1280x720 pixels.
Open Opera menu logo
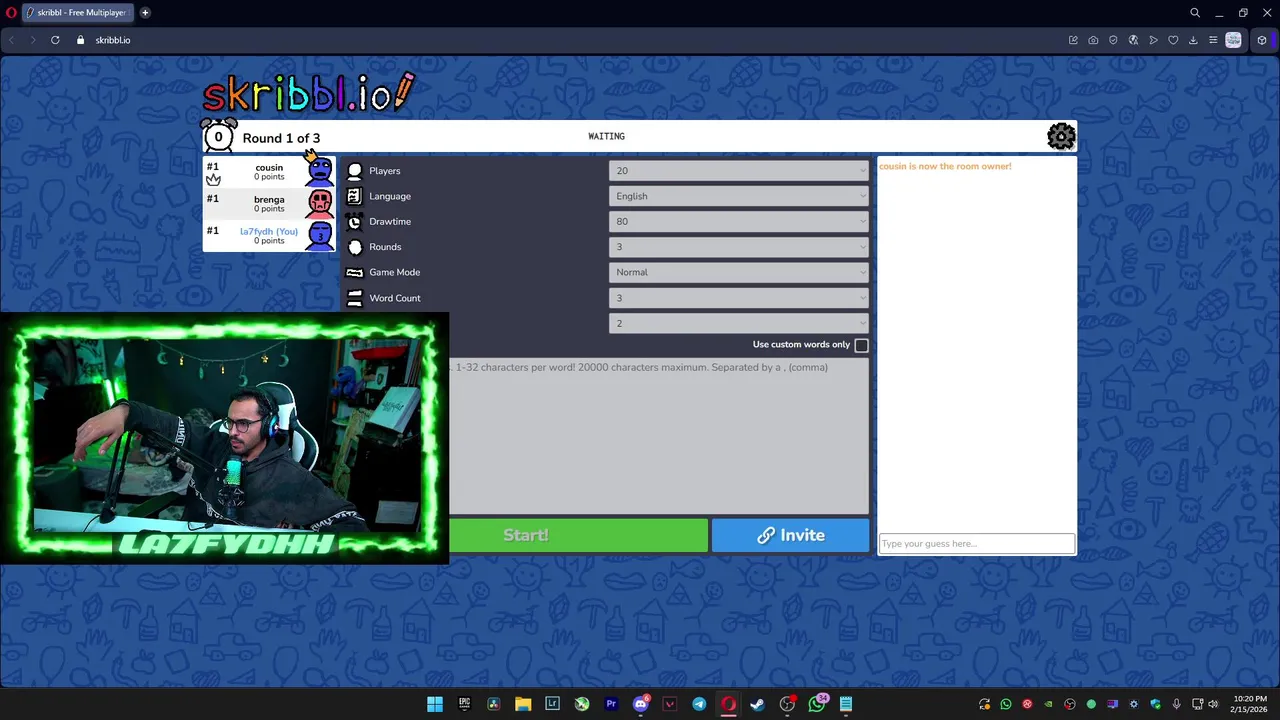coord(11,13)
